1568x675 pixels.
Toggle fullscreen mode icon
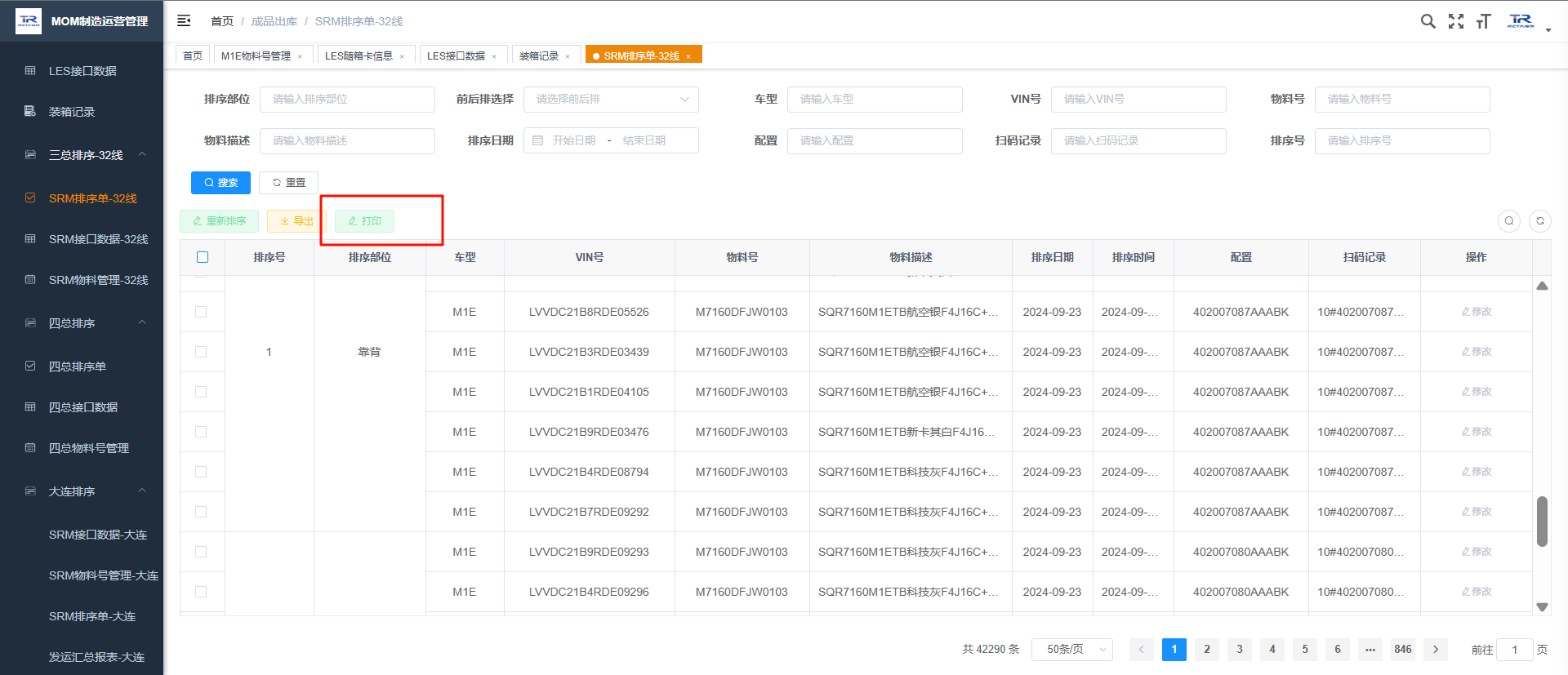click(1456, 21)
